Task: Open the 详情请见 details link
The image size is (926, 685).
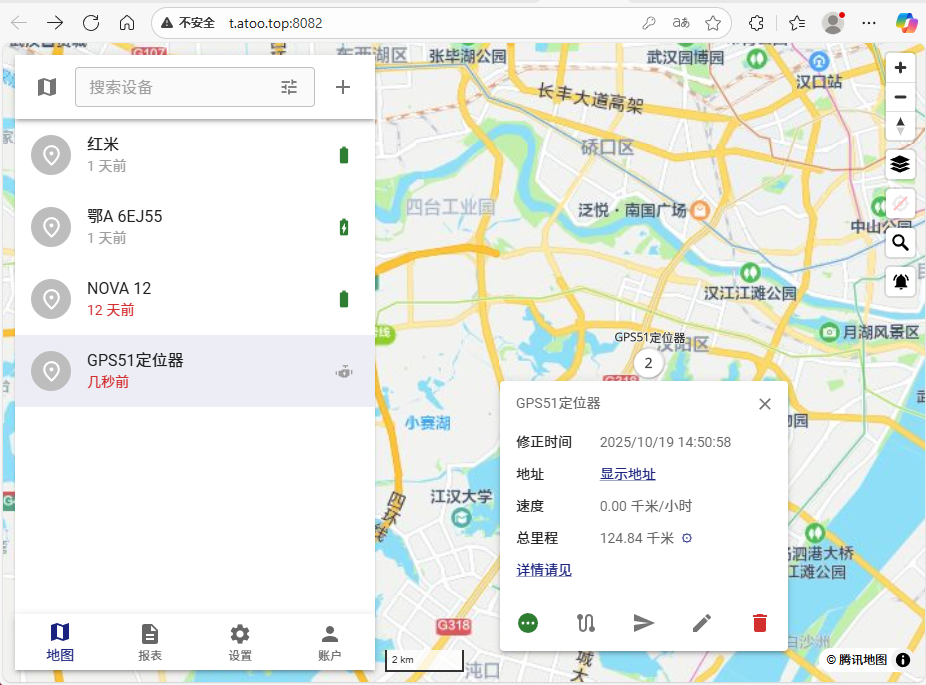Action: click(x=544, y=570)
